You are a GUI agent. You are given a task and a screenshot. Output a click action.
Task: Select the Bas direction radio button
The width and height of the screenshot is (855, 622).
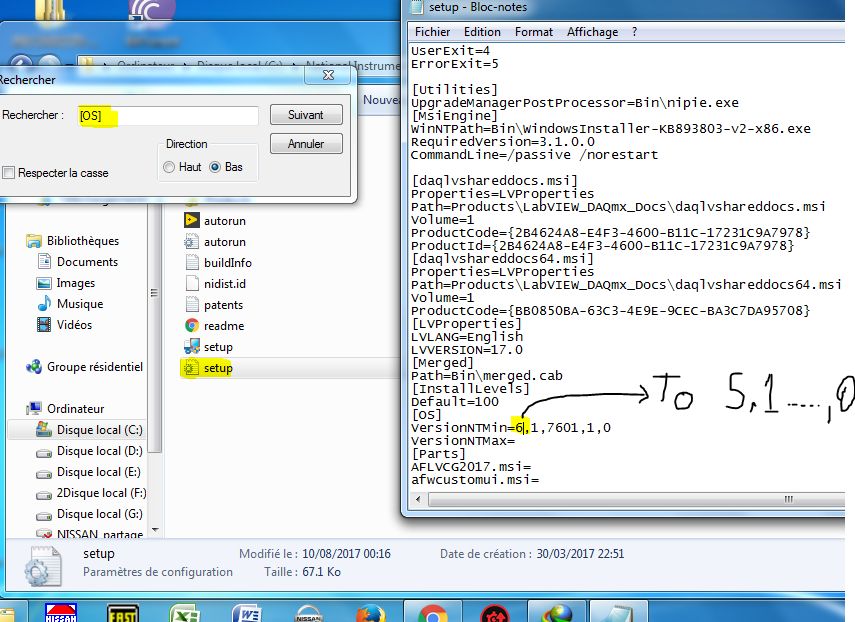point(215,167)
